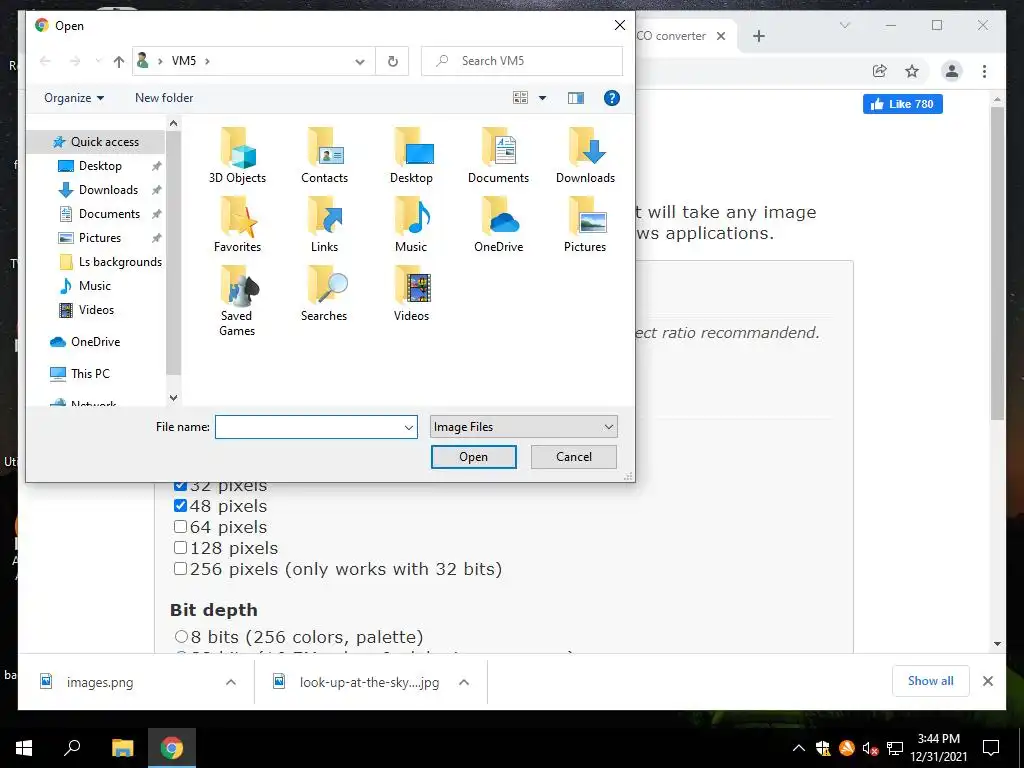Open the dialog Help icon
The height and width of the screenshot is (768, 1024).
click(x=611, y=98)
